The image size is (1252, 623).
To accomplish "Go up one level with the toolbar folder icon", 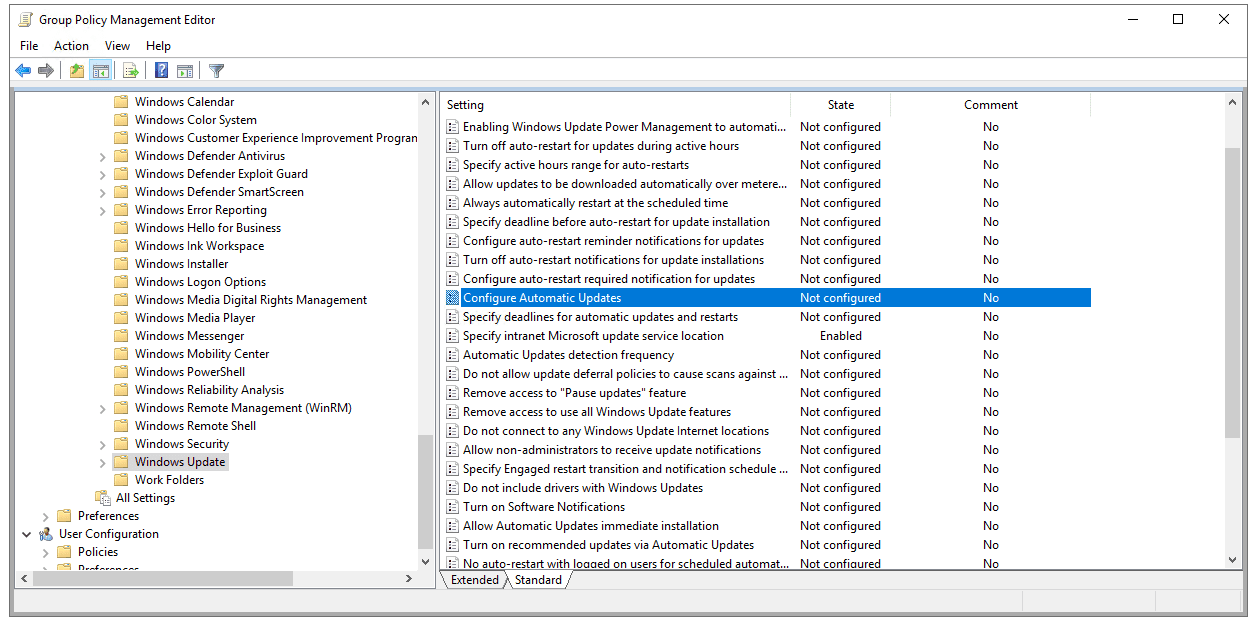I will (x=77, y=70).
